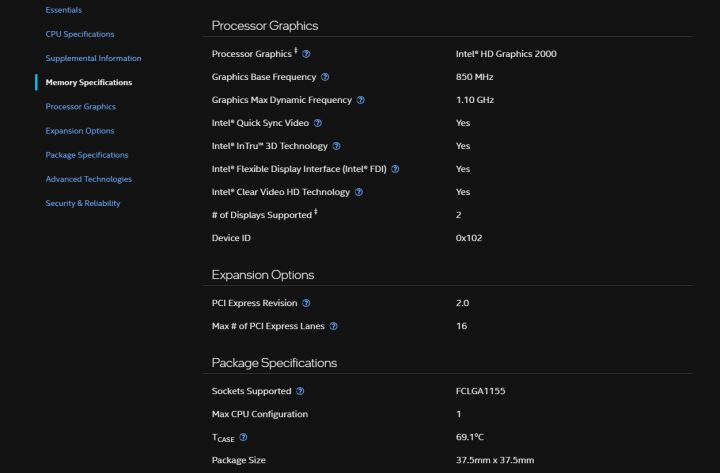Open info icon for Graphics Base Frequency
The image size is (720, 473).
pyautogui.click(x=326, y=77)
